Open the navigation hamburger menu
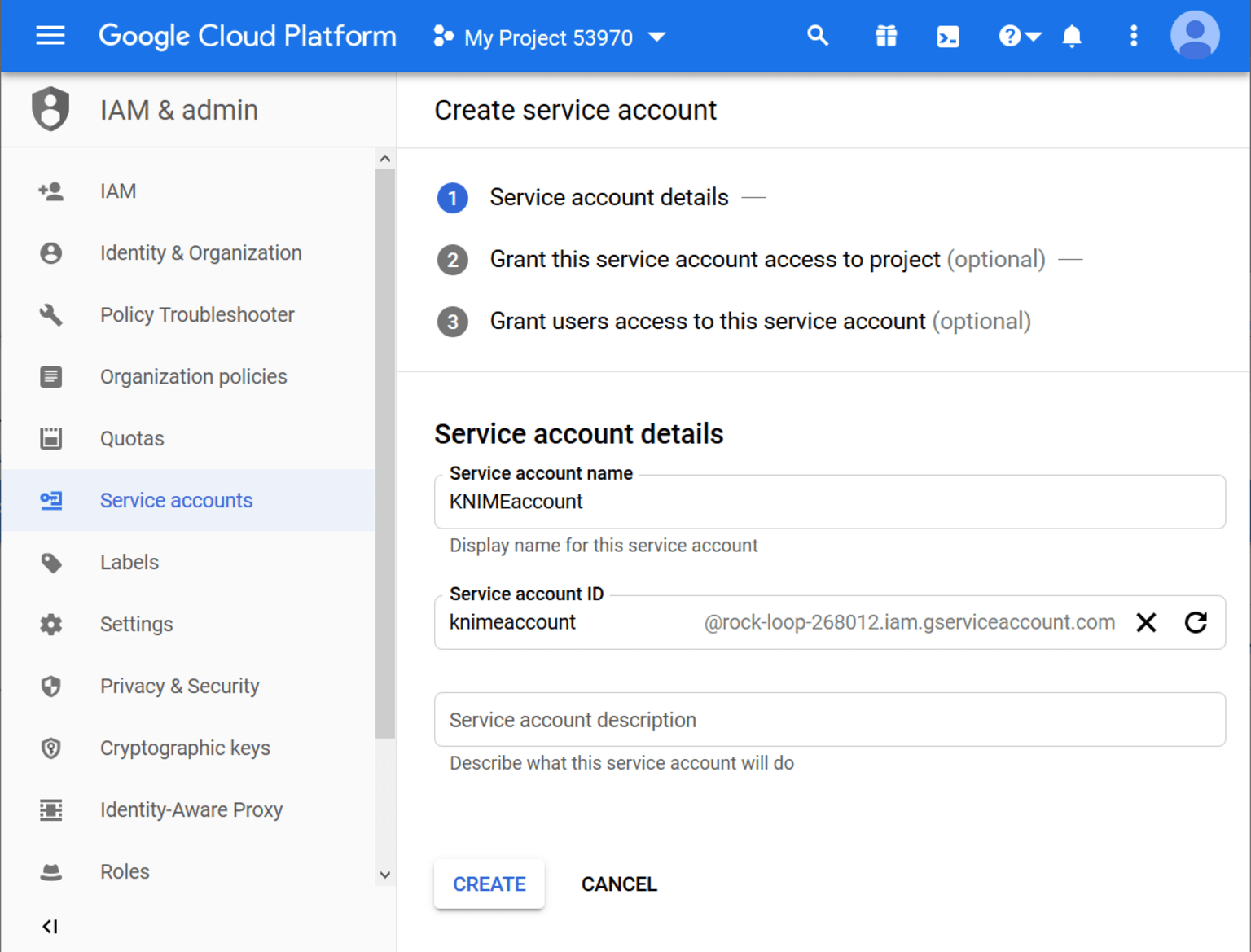 tap(50, 36)
